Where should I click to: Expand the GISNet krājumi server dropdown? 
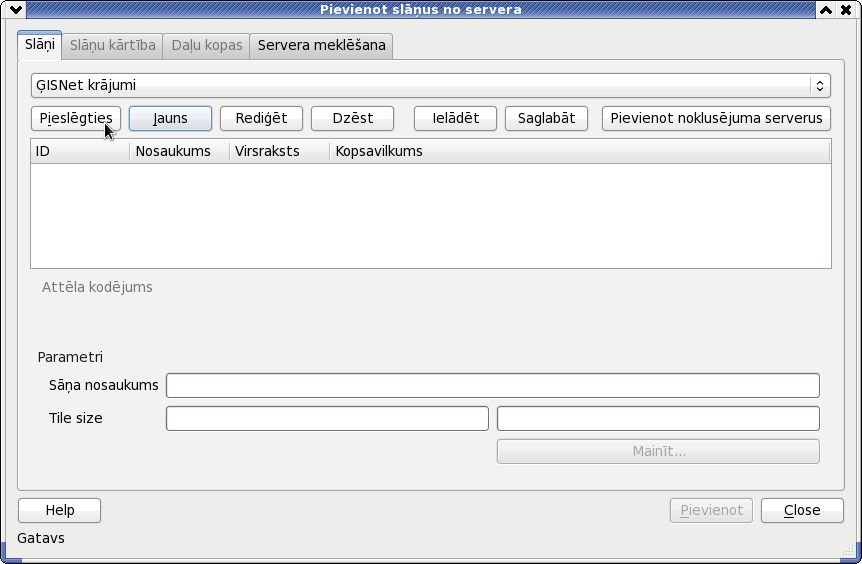pyautogui.click(x=430, y=85)
